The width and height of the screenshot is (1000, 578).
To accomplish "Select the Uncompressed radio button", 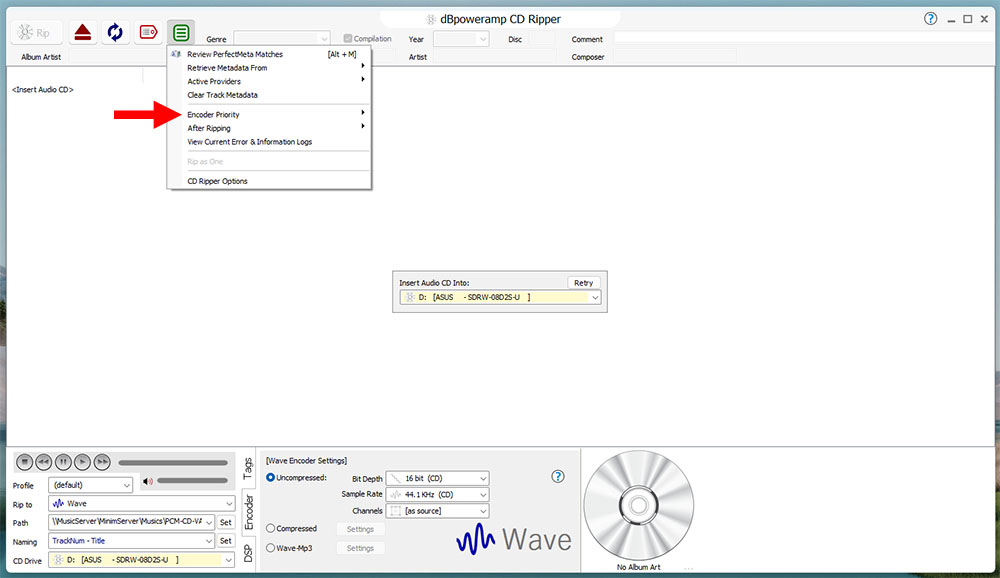I will point(271,478).
